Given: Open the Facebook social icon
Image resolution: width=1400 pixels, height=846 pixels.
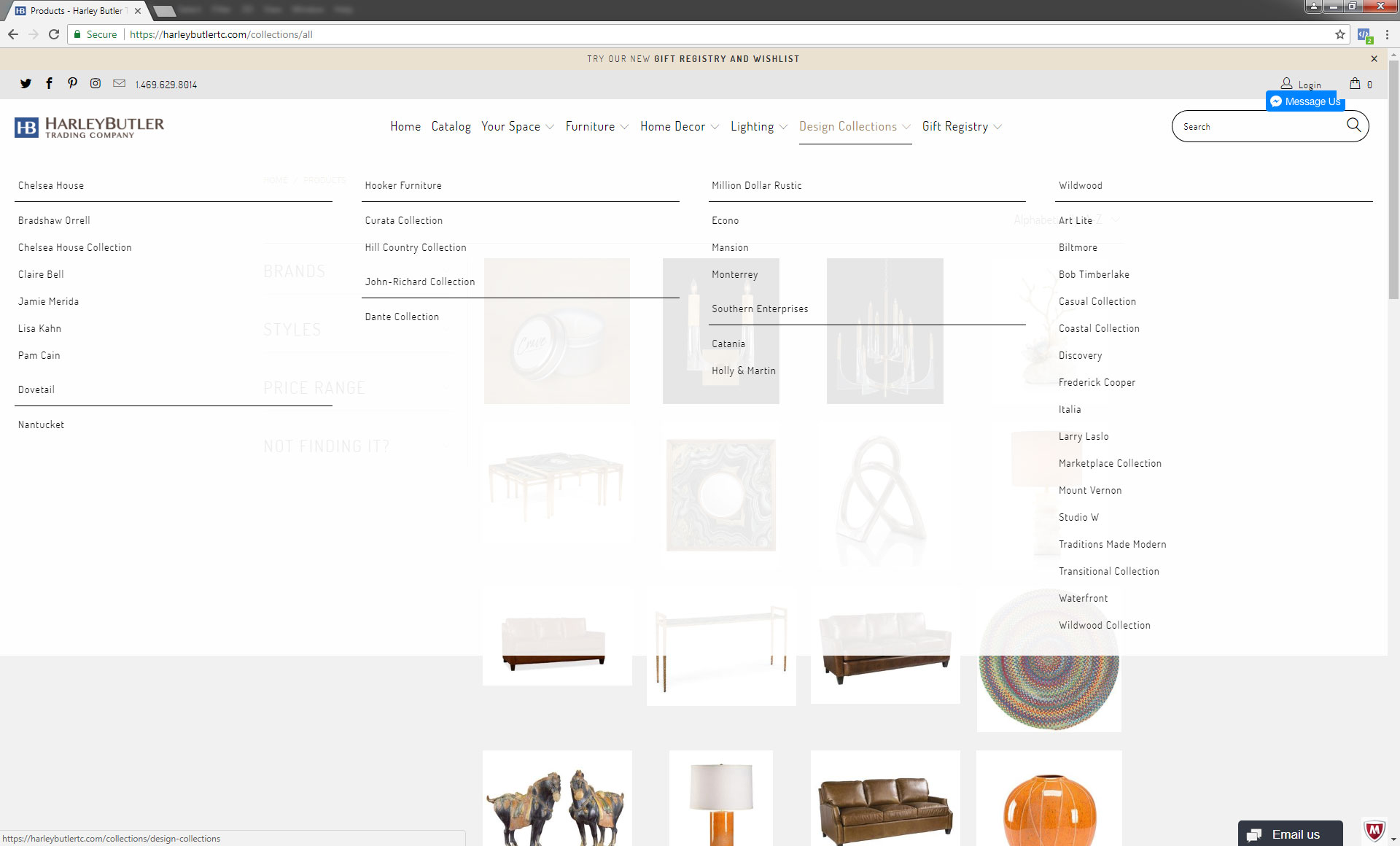Looking at the screenshot, I should click(49, 84).
